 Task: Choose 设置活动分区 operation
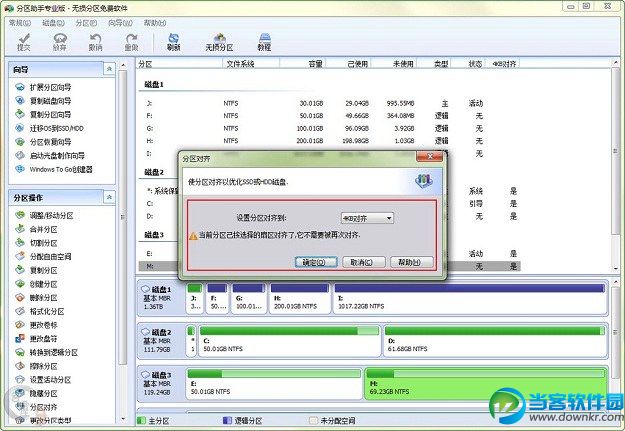click(x=43, y=380)
